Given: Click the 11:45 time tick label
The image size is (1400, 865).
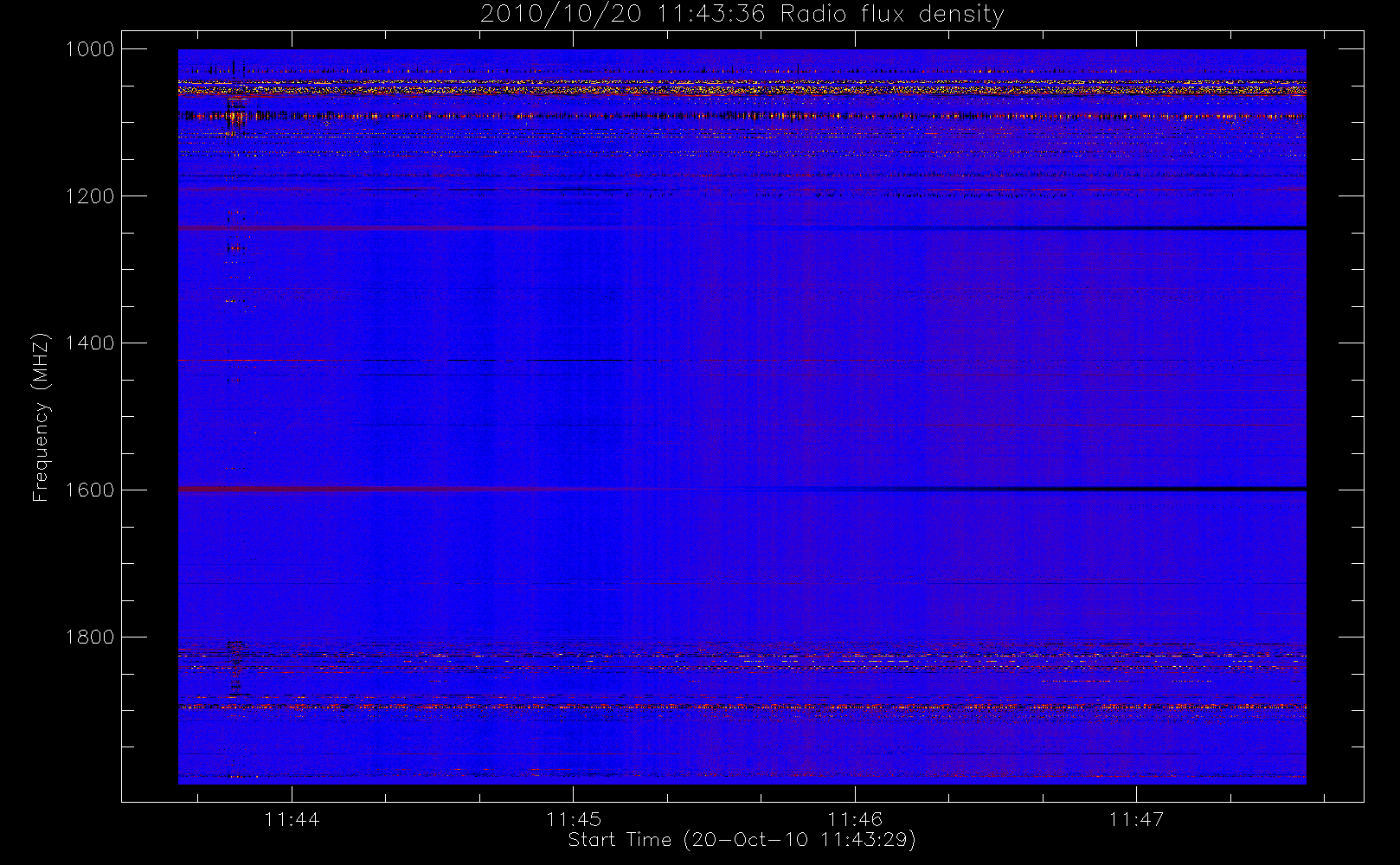Looking at the screenshot, I should coord(573,819).
